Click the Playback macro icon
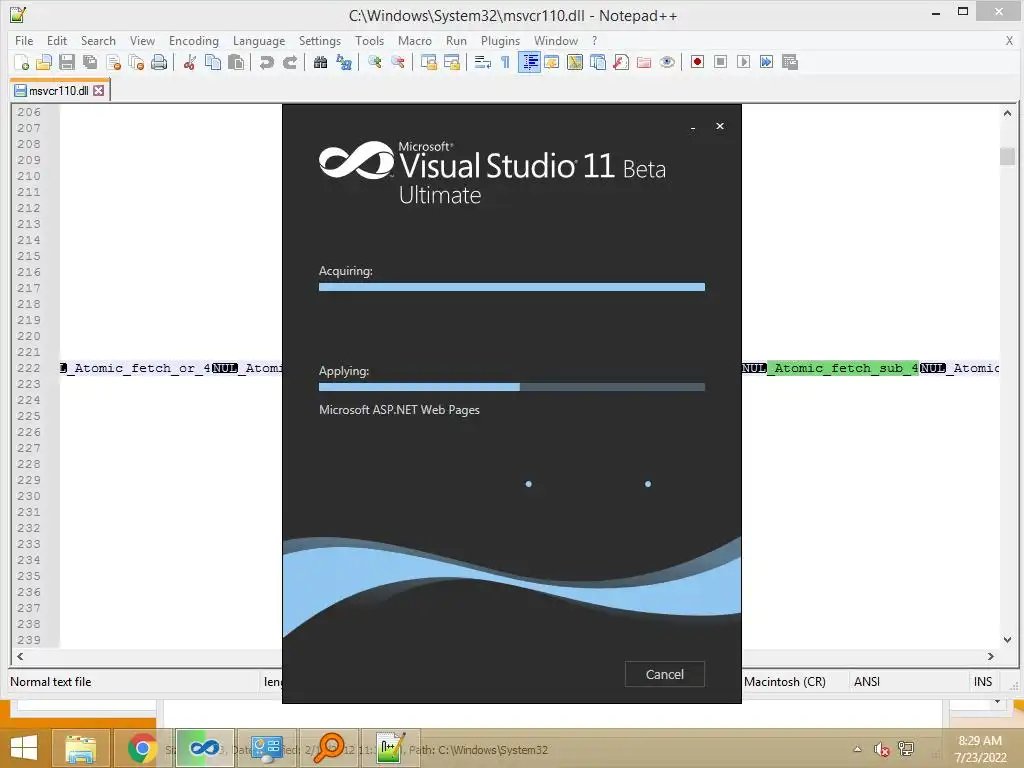This screenshot has width=1024, height=768. click(743, 62)
